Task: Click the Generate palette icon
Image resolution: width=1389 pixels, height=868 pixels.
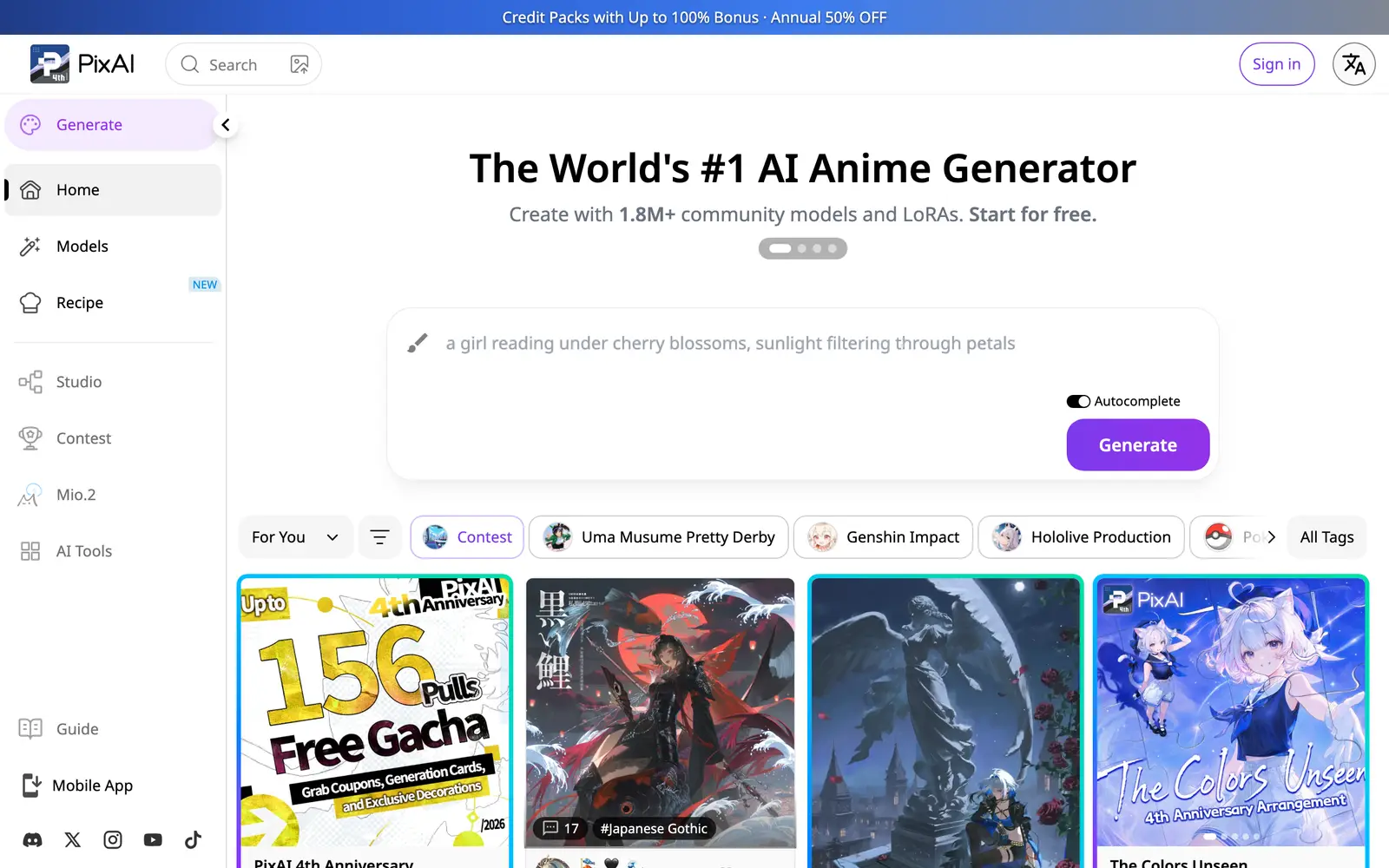Action: point(30,125)
